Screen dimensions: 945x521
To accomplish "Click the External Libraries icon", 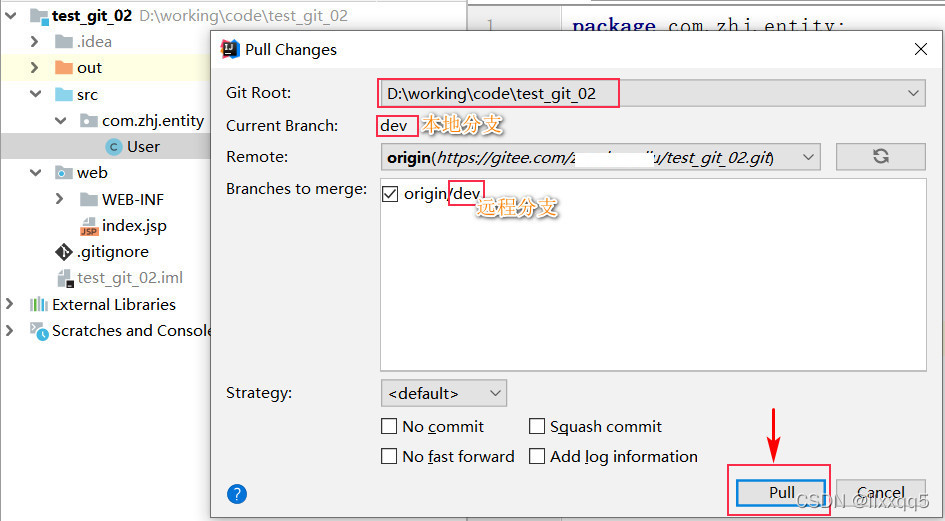I will coord(39,304).
